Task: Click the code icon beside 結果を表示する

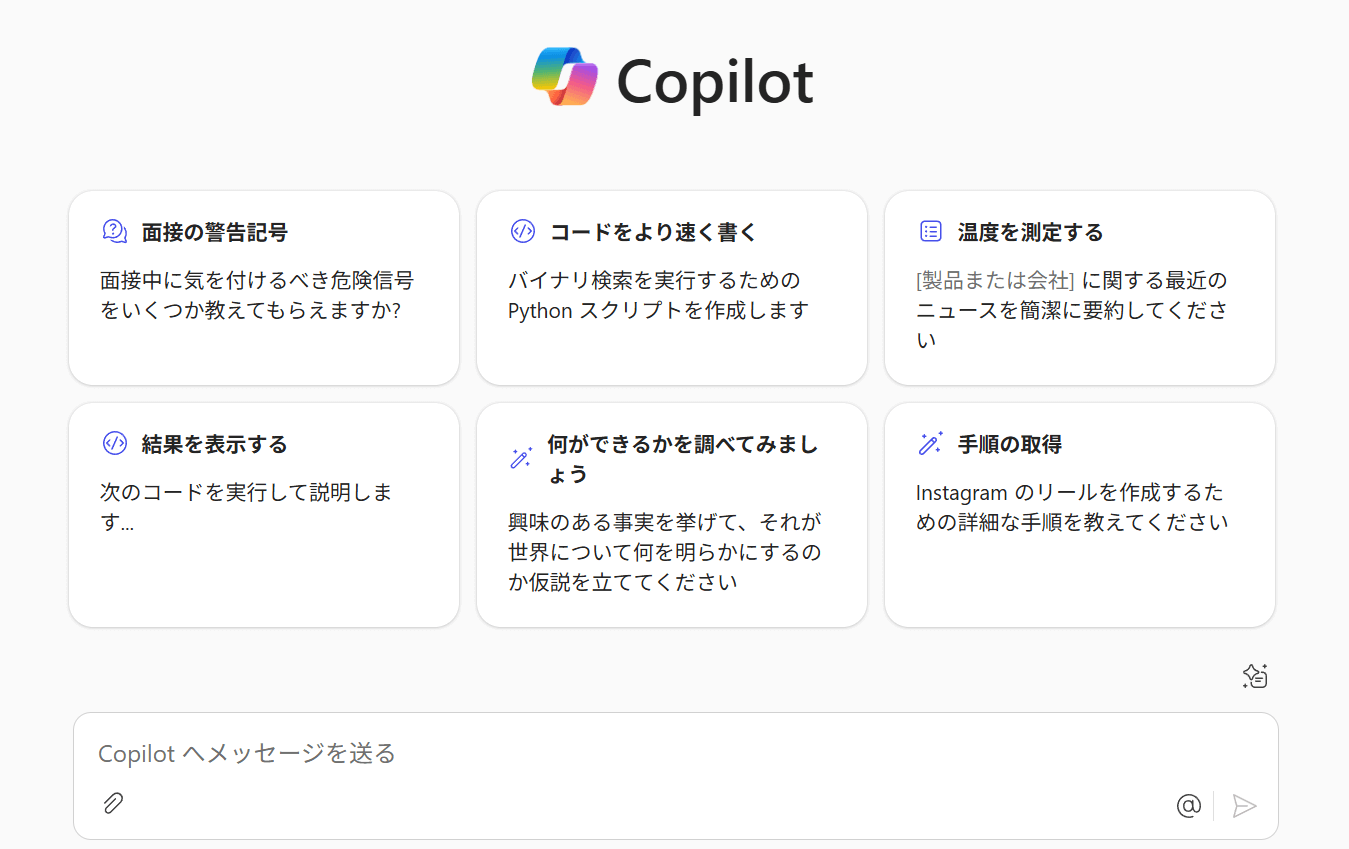Action: [115, 443]
